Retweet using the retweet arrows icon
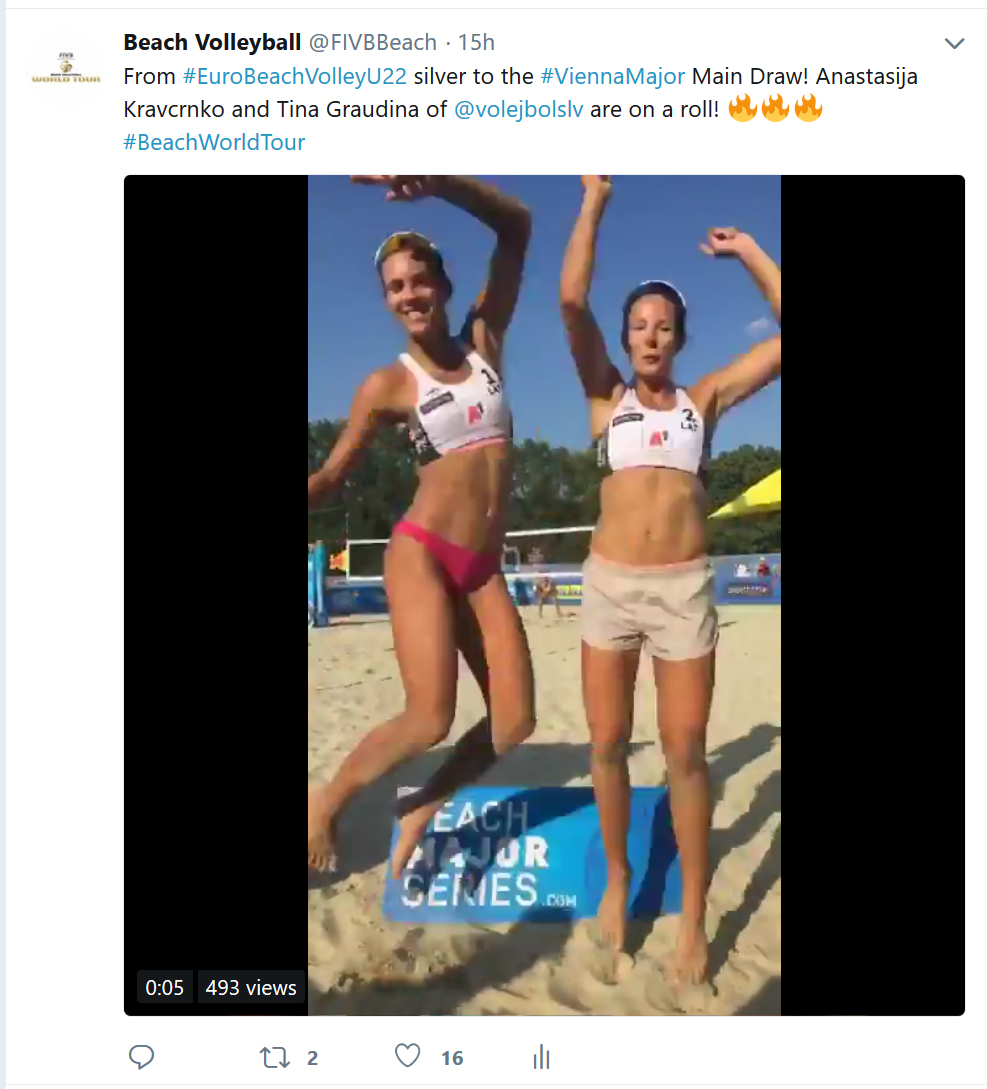The image size is (987, 1089). [274, 1058]
